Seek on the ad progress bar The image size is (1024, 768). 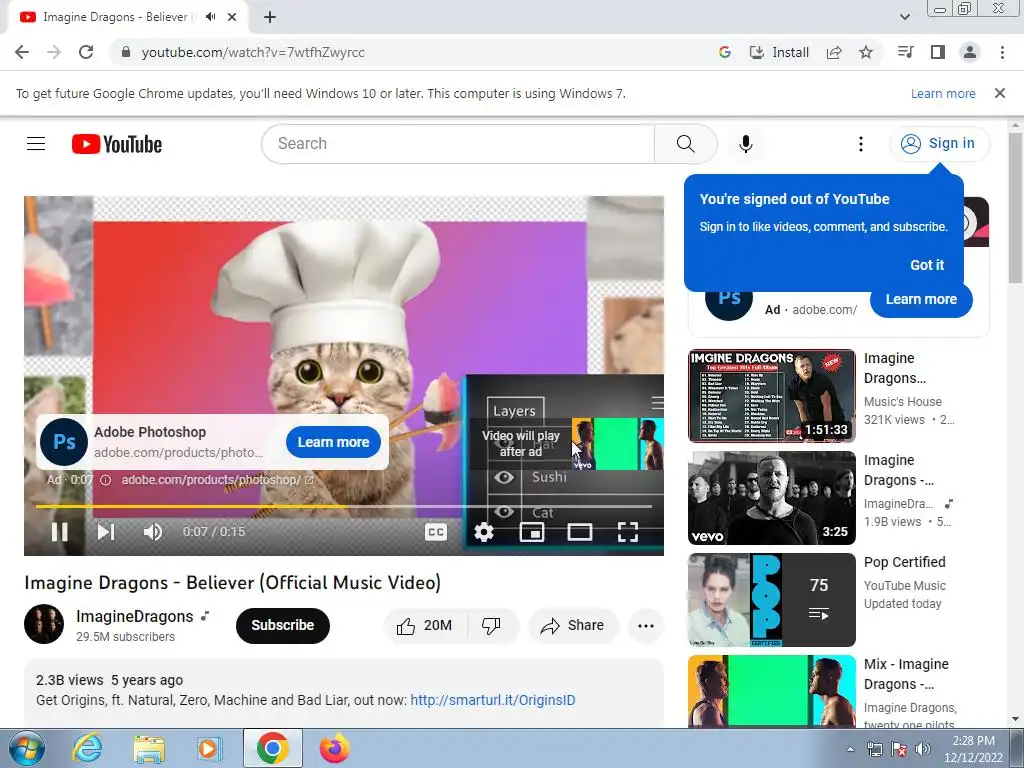click(x=344, y=506)
